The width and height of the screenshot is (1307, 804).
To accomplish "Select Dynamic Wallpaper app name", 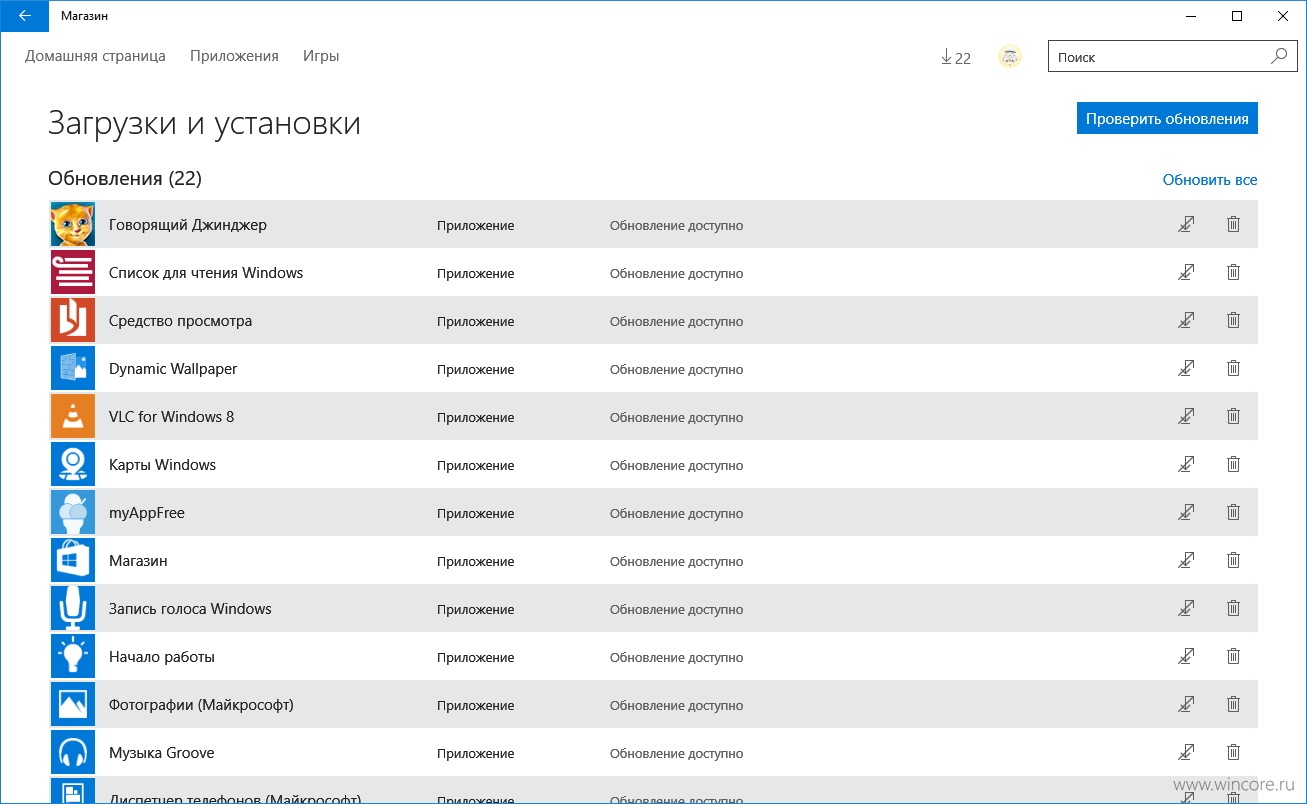I will pyautogui.click(x=173, y=369).
